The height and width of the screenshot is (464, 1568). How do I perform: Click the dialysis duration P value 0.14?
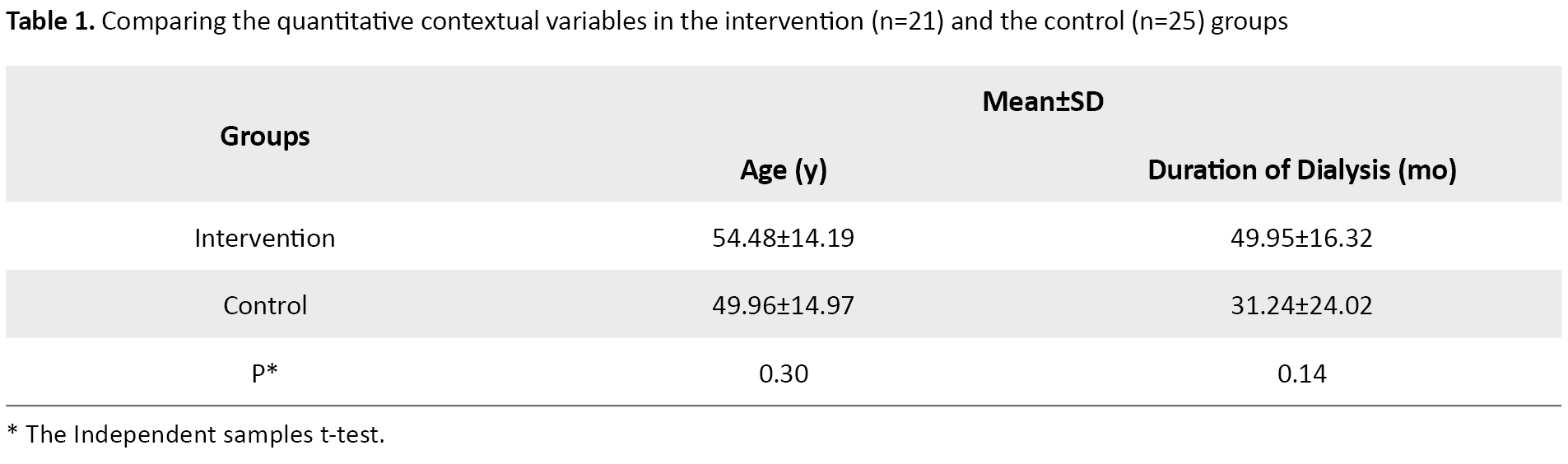1301,374
